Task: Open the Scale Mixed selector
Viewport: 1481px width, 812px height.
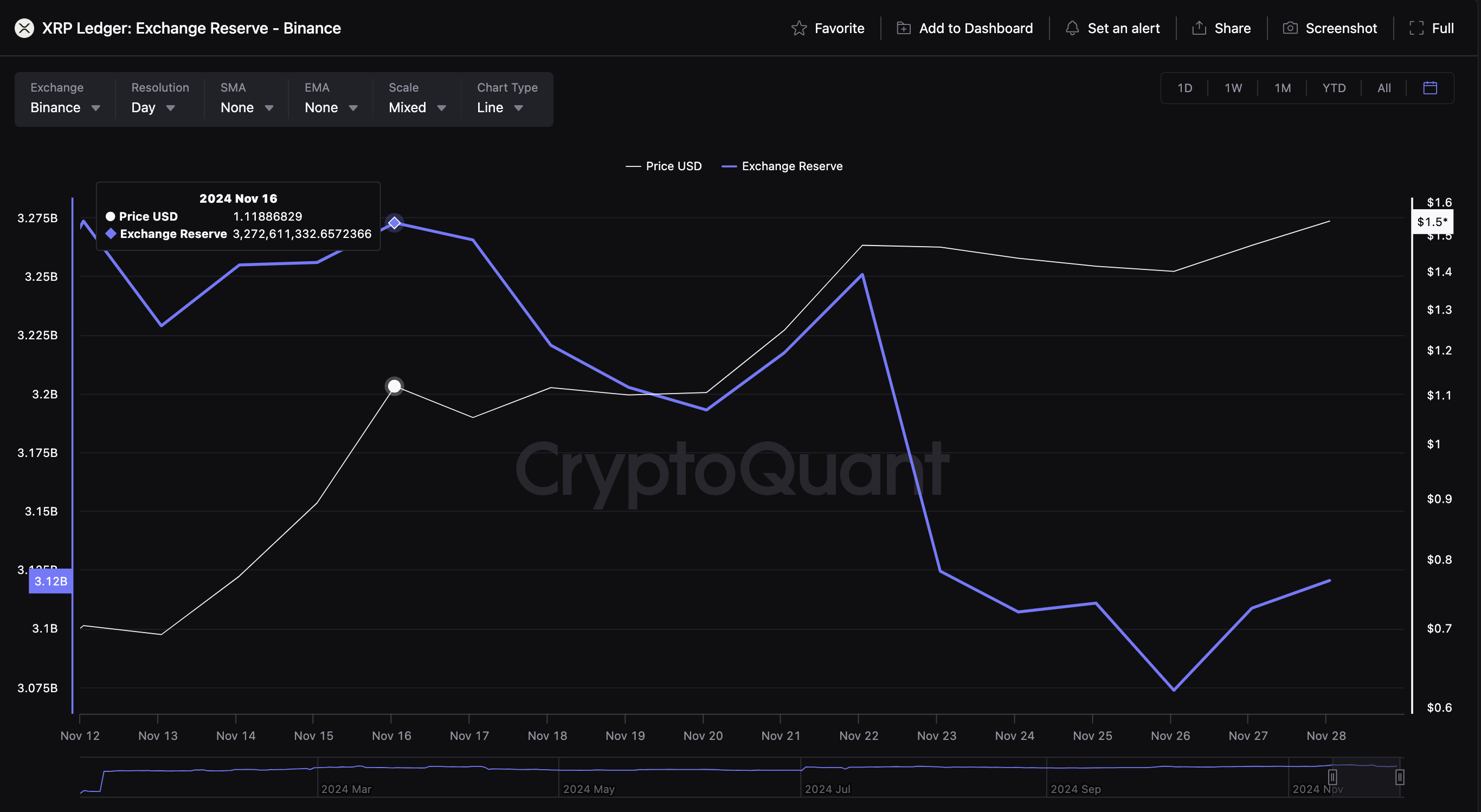Action: pos(416,107)
